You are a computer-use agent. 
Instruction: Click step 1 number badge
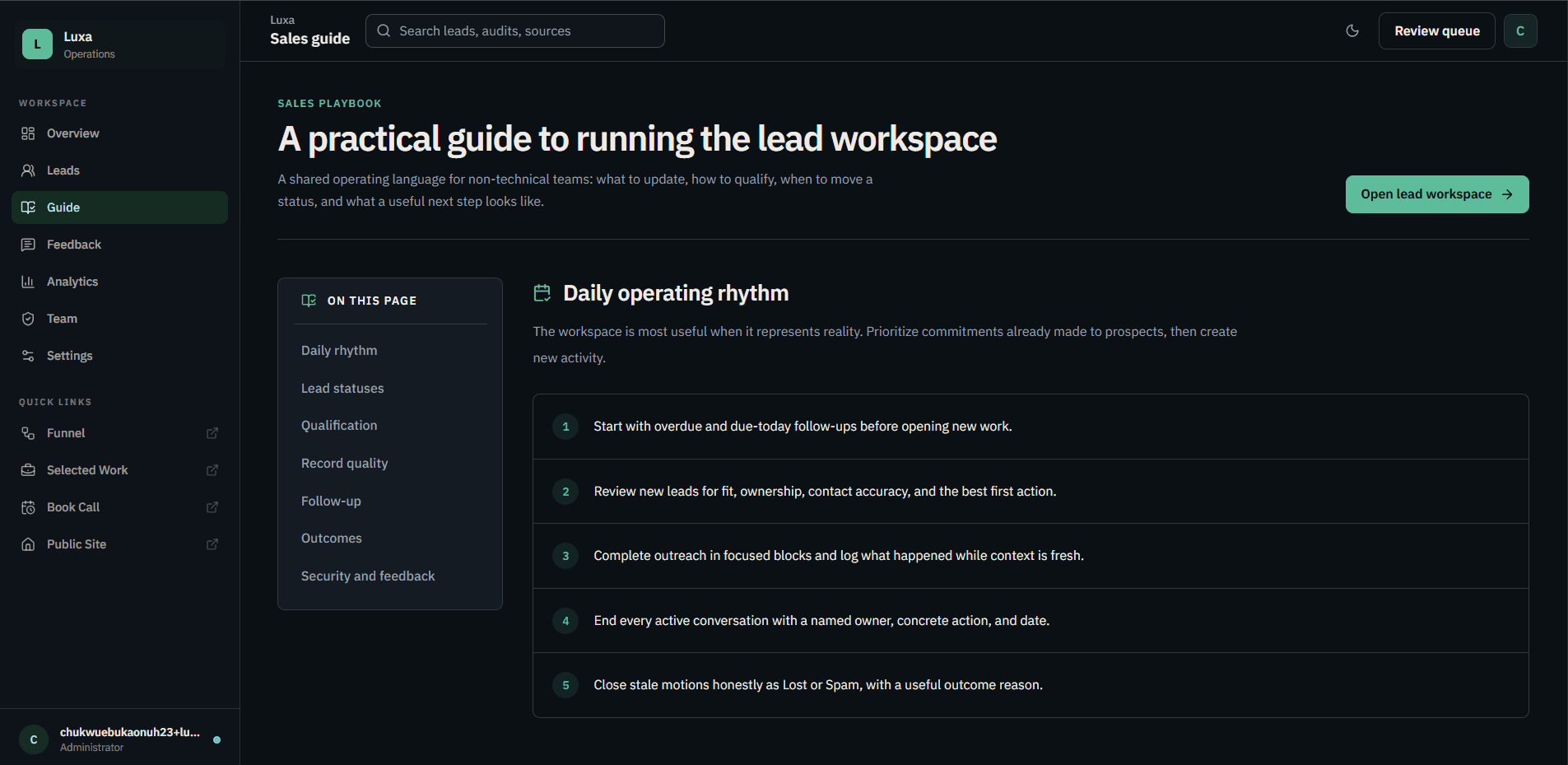(x=565, y=427)
